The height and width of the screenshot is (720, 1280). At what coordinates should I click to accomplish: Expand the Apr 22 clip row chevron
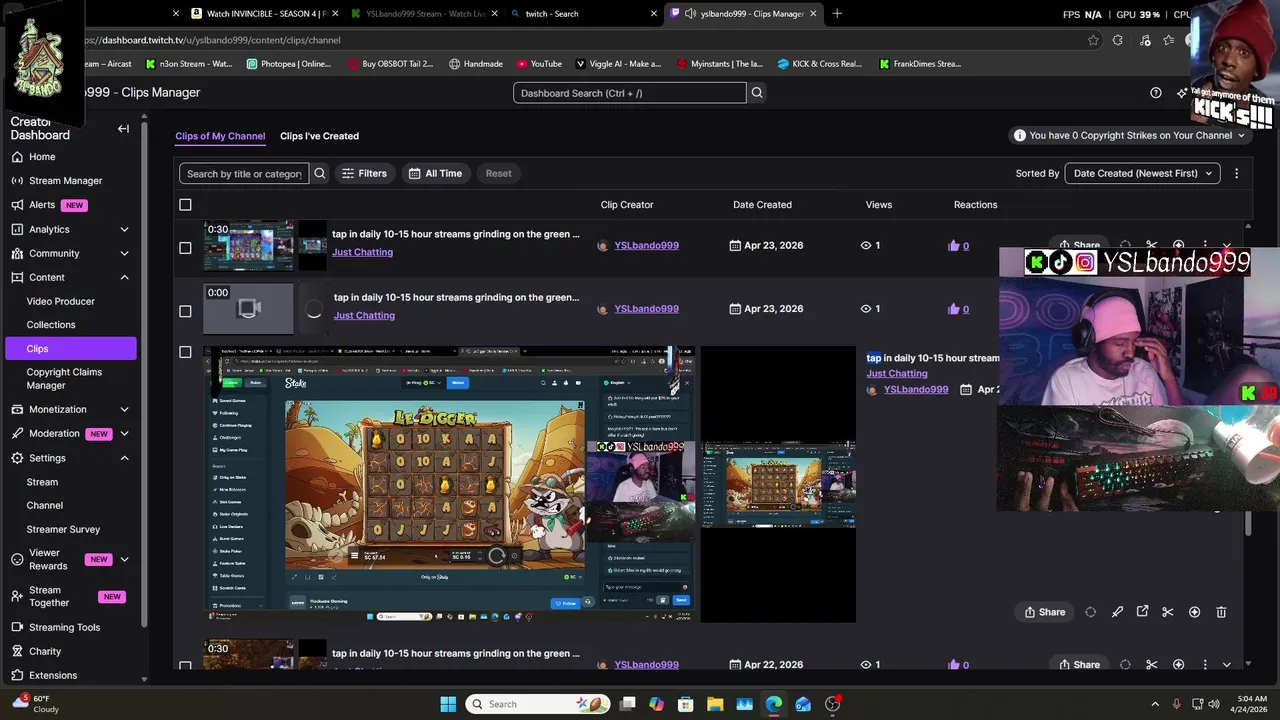pyautogui.click(x=1227, y=664)
